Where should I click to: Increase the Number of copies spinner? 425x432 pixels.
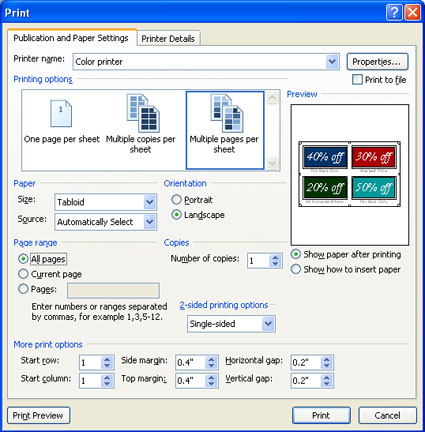[x=275, y=258]
